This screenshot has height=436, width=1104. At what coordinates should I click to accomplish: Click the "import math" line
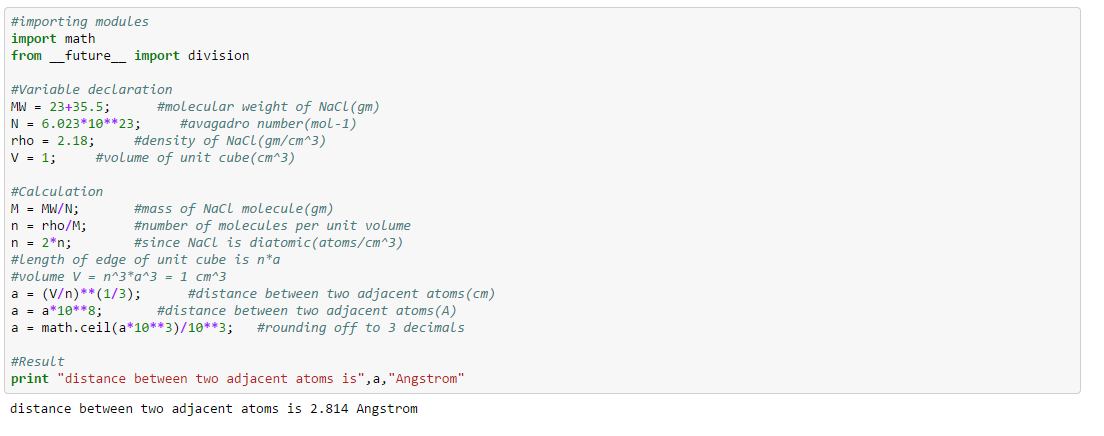click(53, 38)
